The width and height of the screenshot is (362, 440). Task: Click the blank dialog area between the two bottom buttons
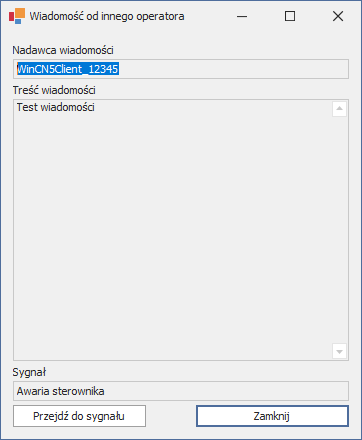point(171,416)
